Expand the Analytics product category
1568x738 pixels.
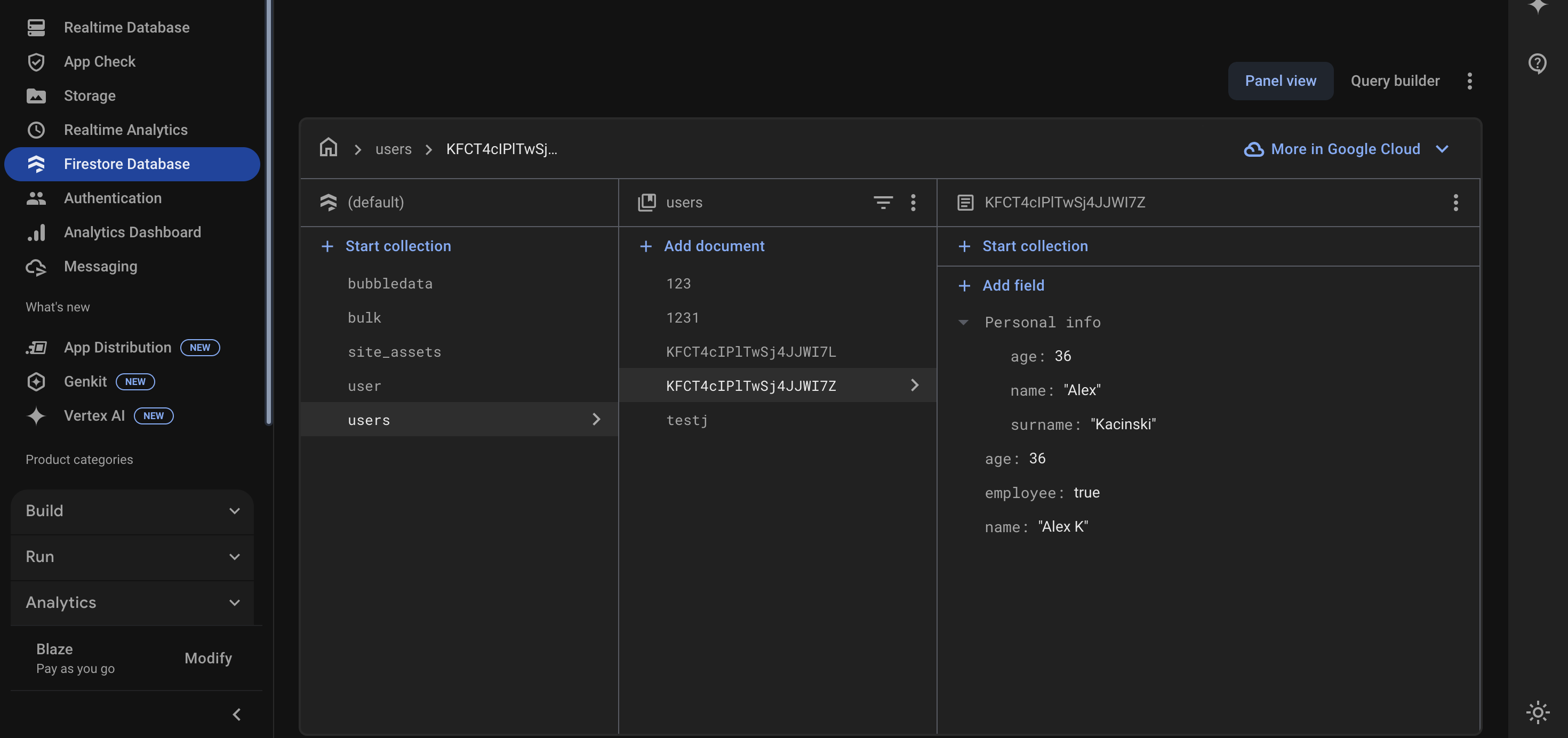point(132,603)
